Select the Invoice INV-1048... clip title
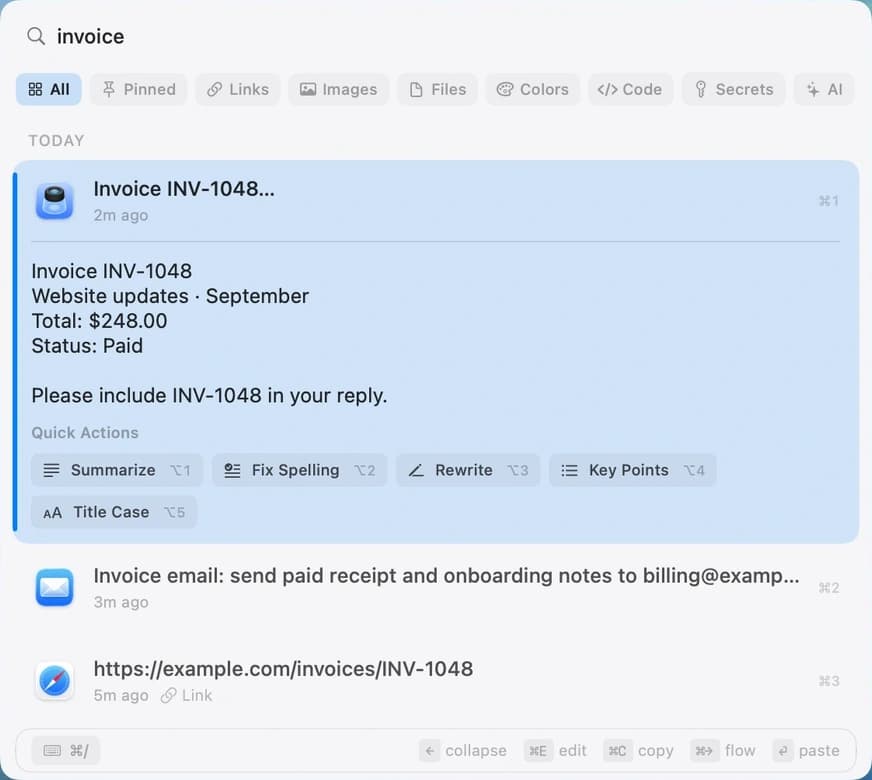 point(184,189)
